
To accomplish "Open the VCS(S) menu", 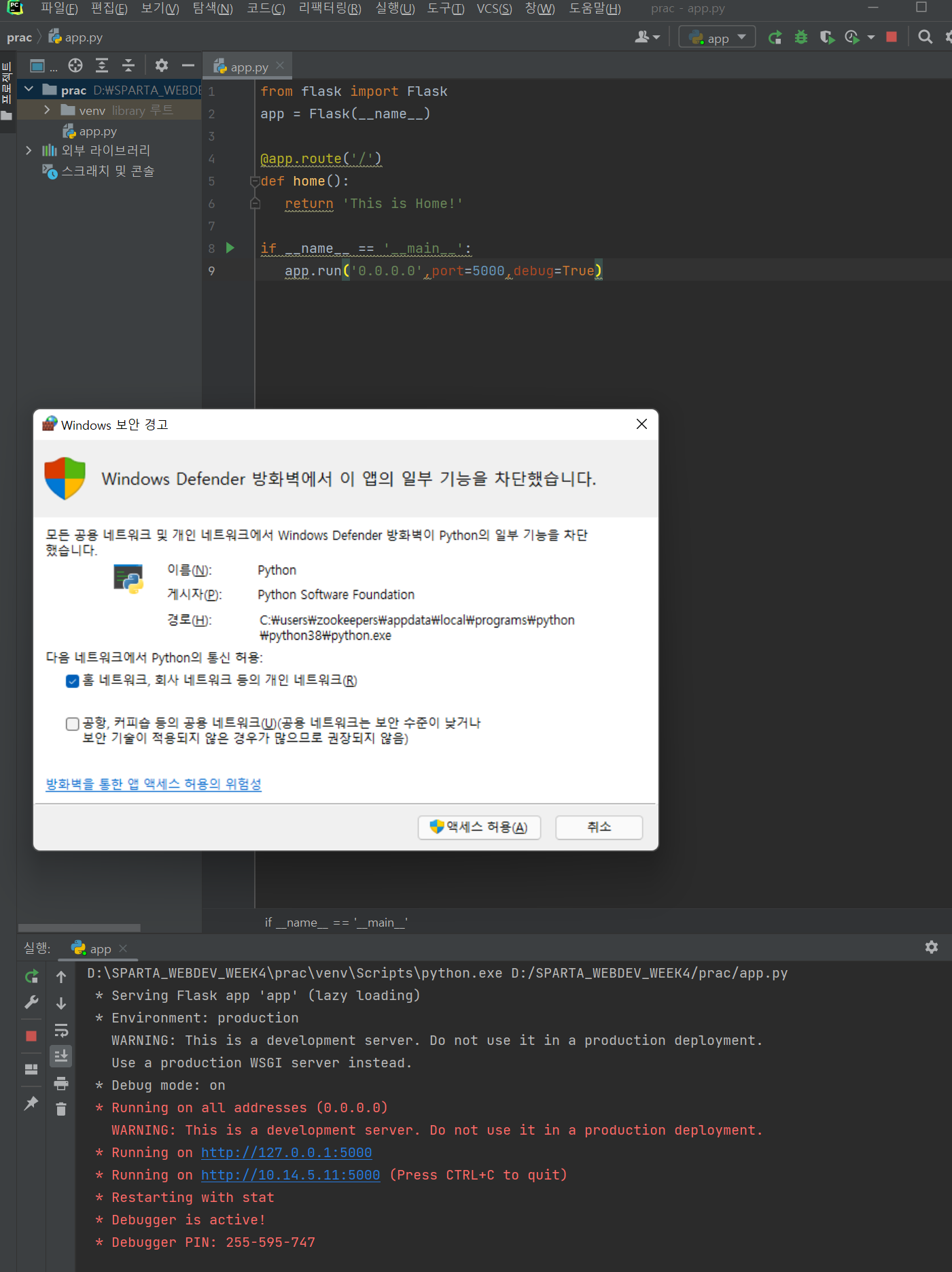I will [494, 9].
